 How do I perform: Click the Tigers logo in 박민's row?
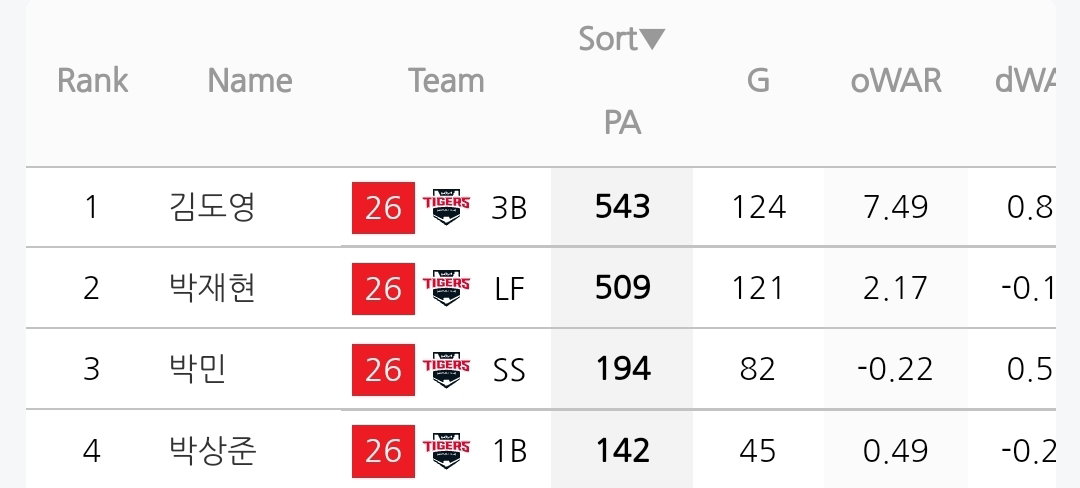[446, 370]
